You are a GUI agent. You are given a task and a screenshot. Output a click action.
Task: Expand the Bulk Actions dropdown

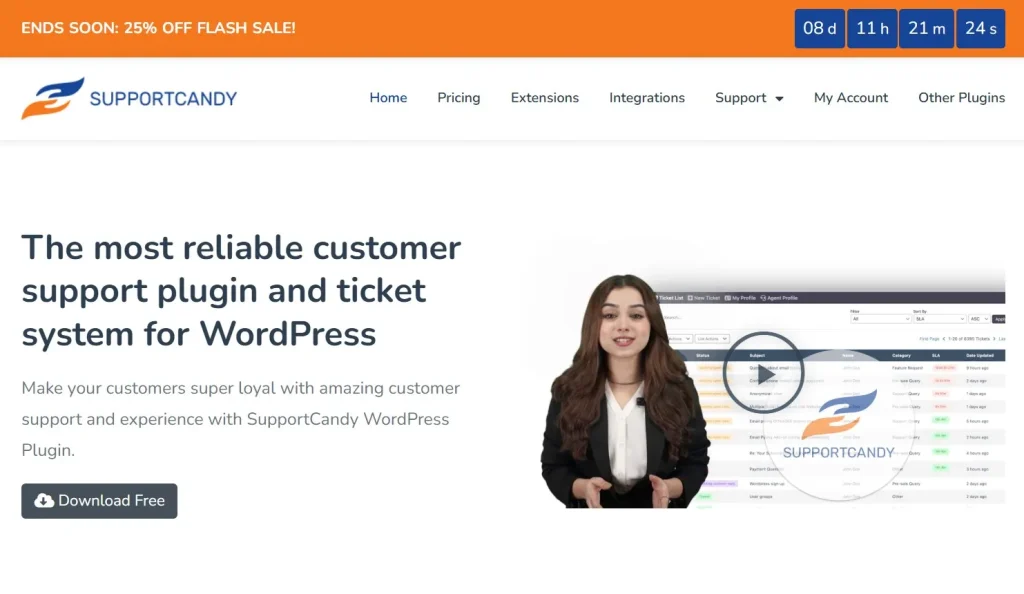click(x=679, y=337)
